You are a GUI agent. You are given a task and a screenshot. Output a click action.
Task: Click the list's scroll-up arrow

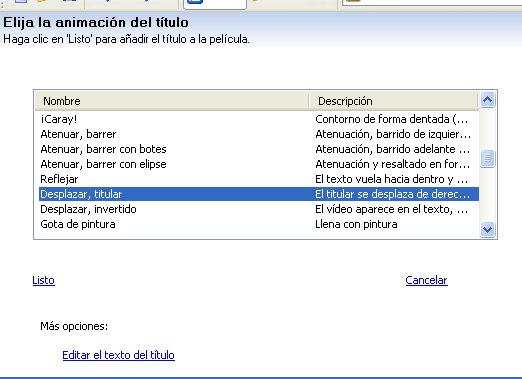[487, 100]
